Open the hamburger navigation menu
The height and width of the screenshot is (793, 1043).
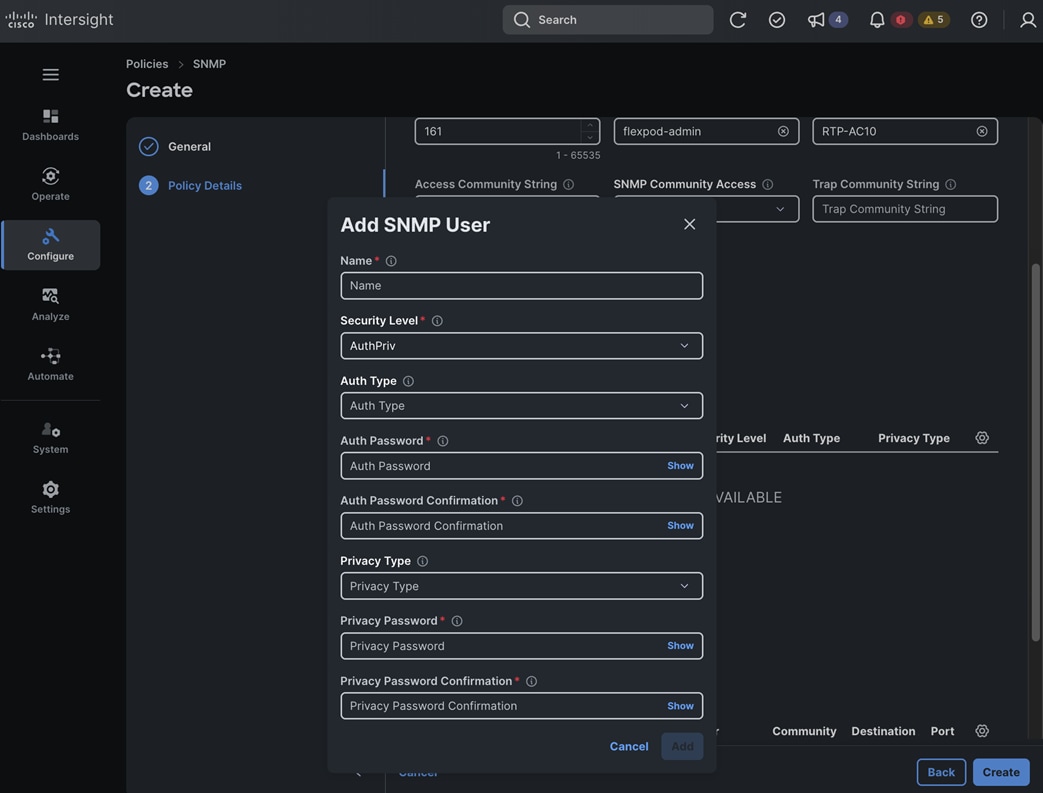pyautogui.click(x=51, y=75)
